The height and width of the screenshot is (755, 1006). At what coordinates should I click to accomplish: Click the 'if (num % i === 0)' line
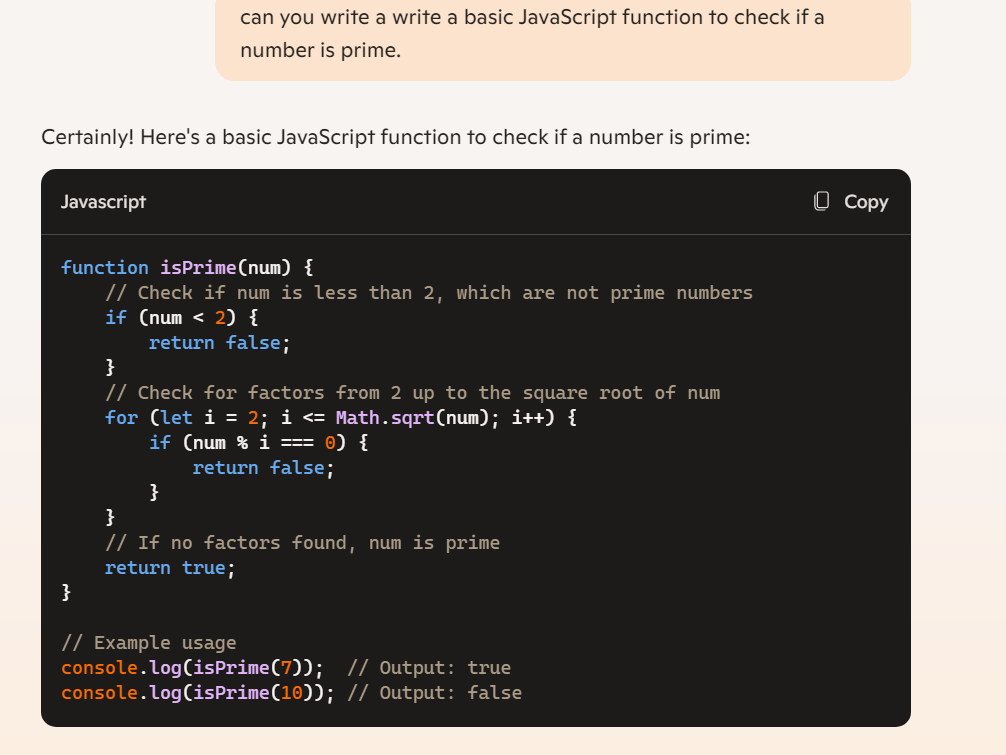pyautogui.click(x=258, y=442)
